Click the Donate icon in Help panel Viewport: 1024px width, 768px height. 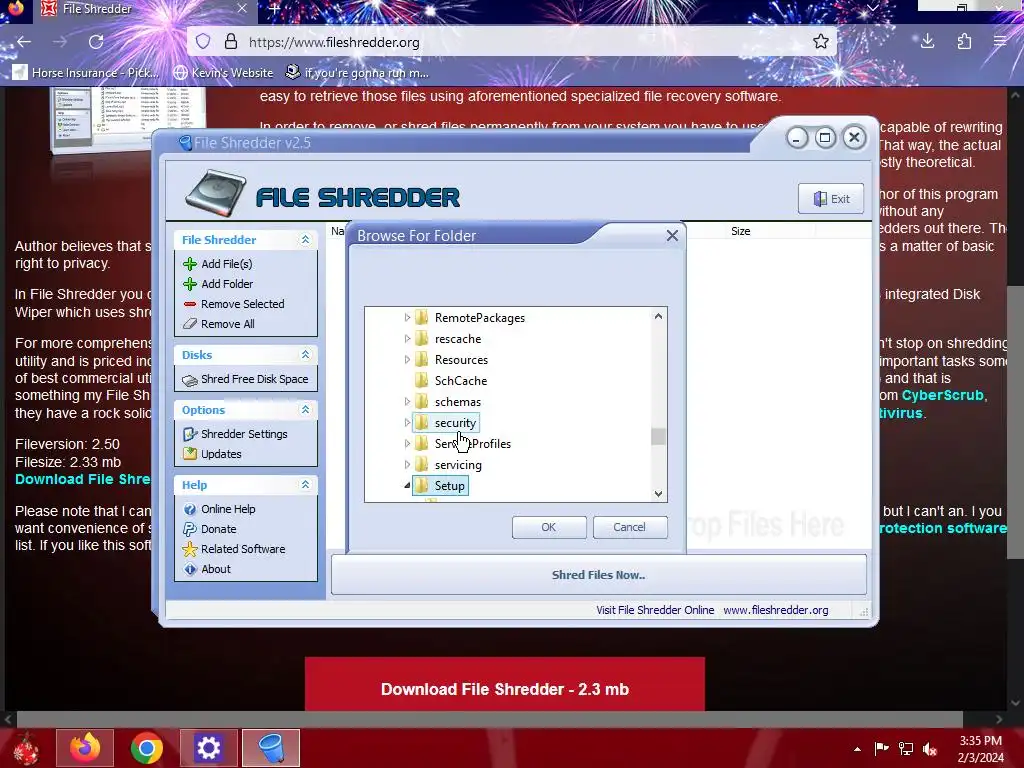(190, 529)
